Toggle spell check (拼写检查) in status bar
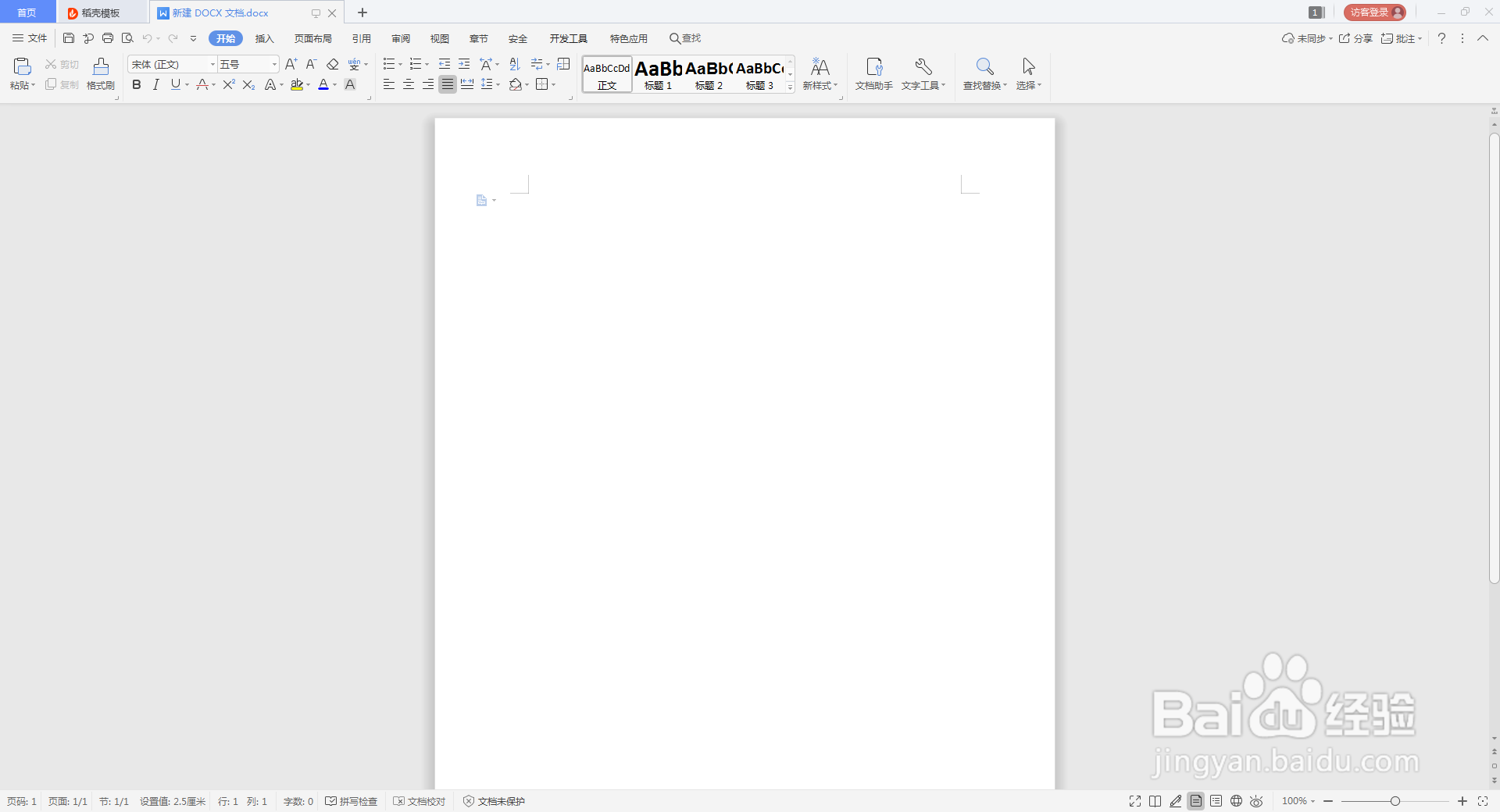Image resolution: width=1500 pixels, height=812 pixels. [352, 801]
